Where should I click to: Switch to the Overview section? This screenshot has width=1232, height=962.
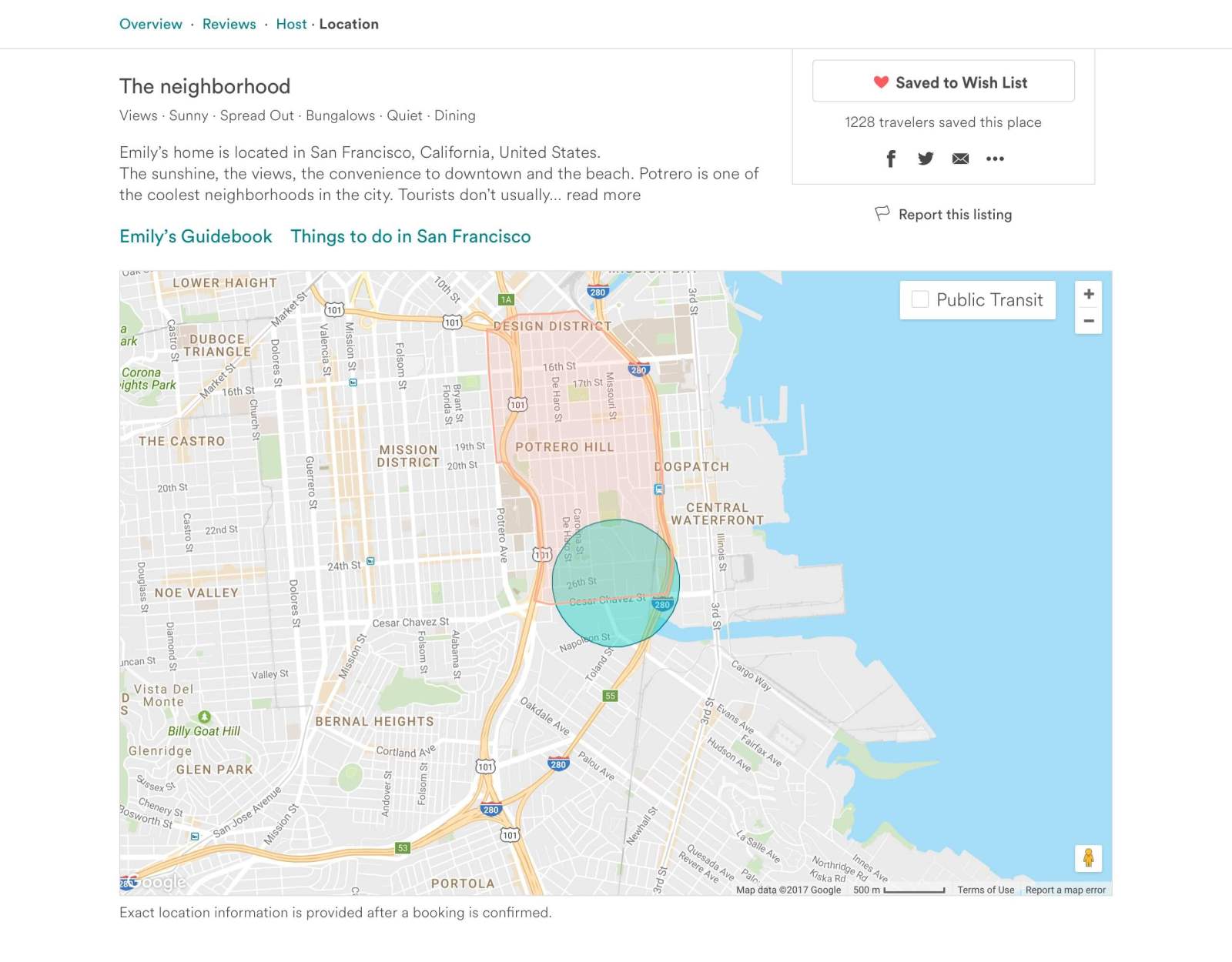pyautogui.click(x=150, y=24)
